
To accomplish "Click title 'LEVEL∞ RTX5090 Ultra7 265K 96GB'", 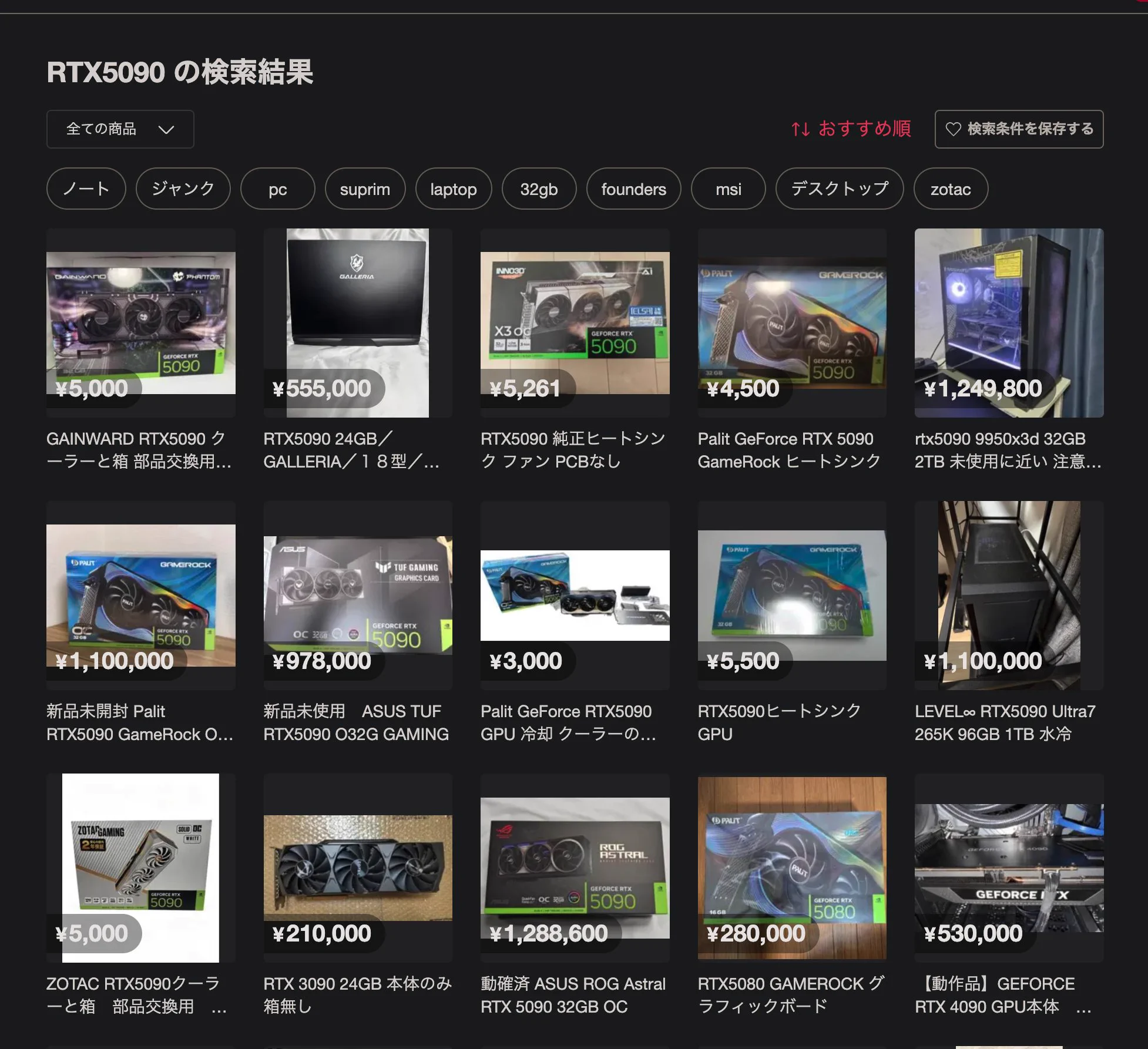I will click(1005, 722).
